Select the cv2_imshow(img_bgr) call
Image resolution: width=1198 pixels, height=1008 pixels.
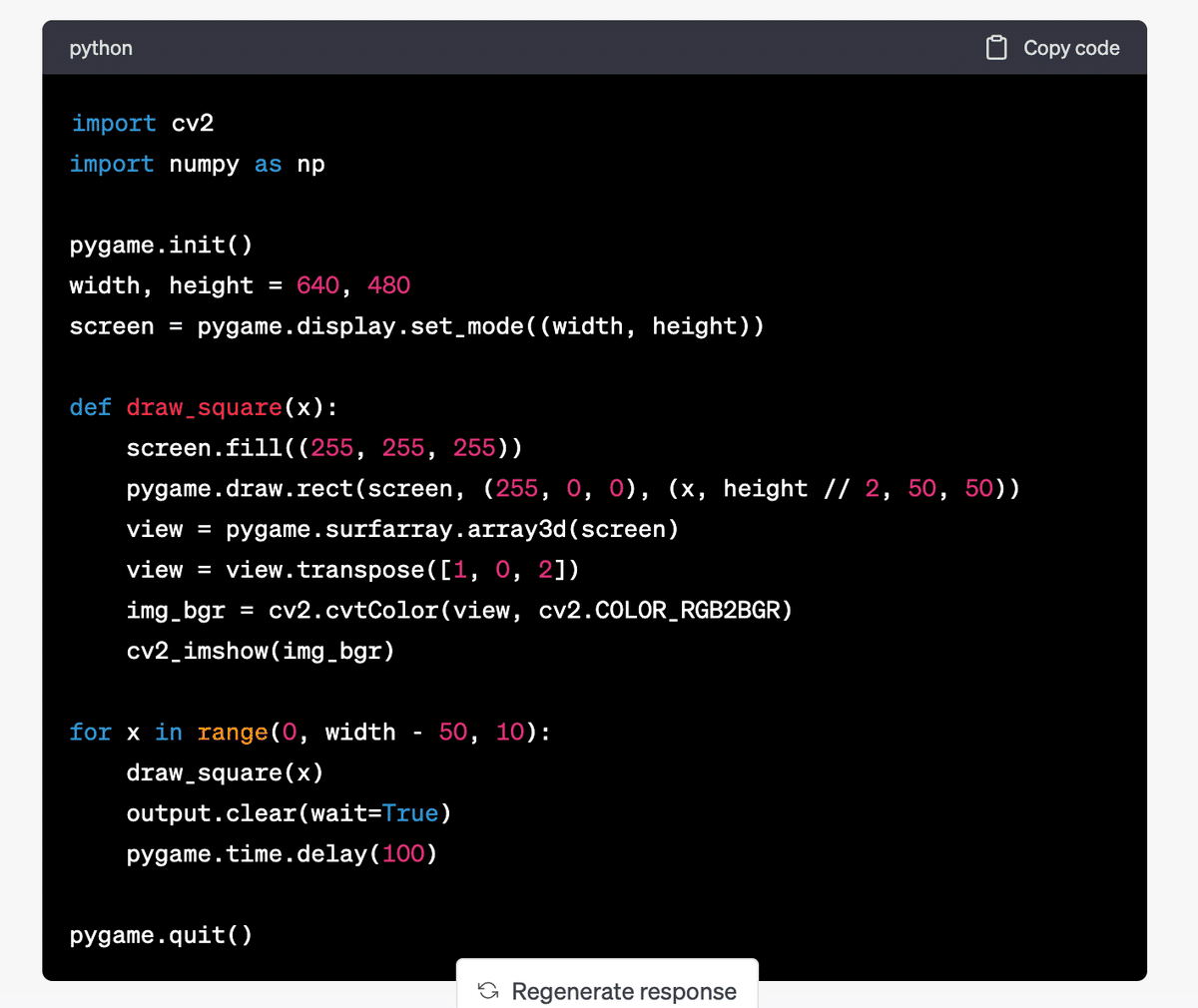(x=260, y=651)
